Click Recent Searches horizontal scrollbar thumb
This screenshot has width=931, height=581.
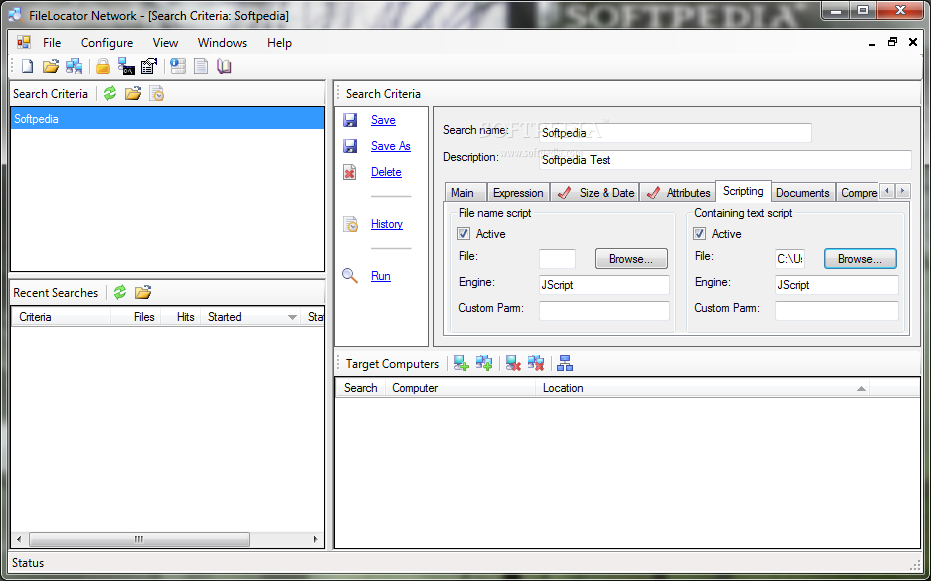(x=139, y=539)
